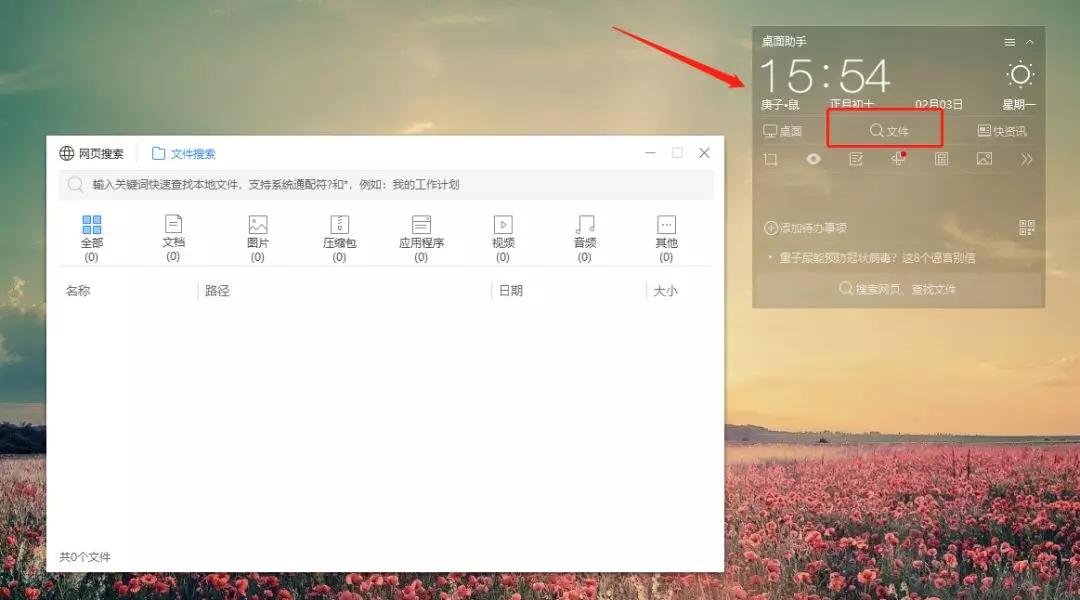
Task: Select the screenshot/crop tool in the assistant panel
Action: click(770, 158)
